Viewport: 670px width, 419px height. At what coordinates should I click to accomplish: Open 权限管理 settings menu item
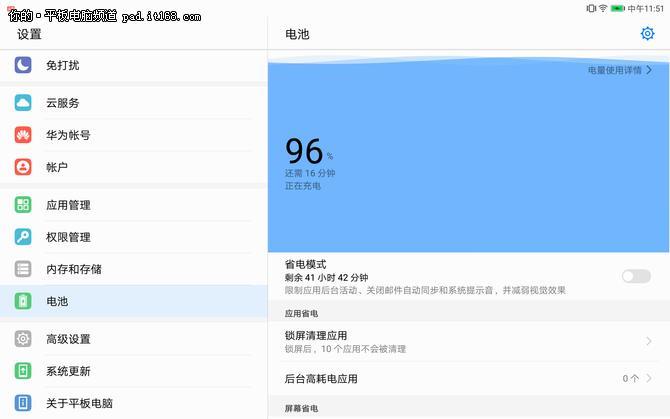[133, 237]
